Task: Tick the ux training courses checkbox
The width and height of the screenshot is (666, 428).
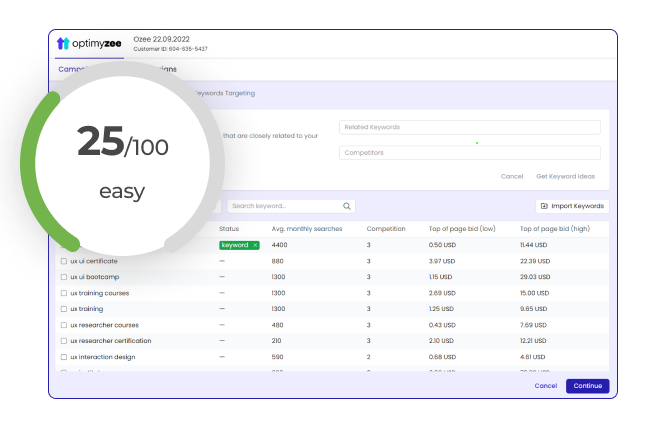Action: click(64, 293)
